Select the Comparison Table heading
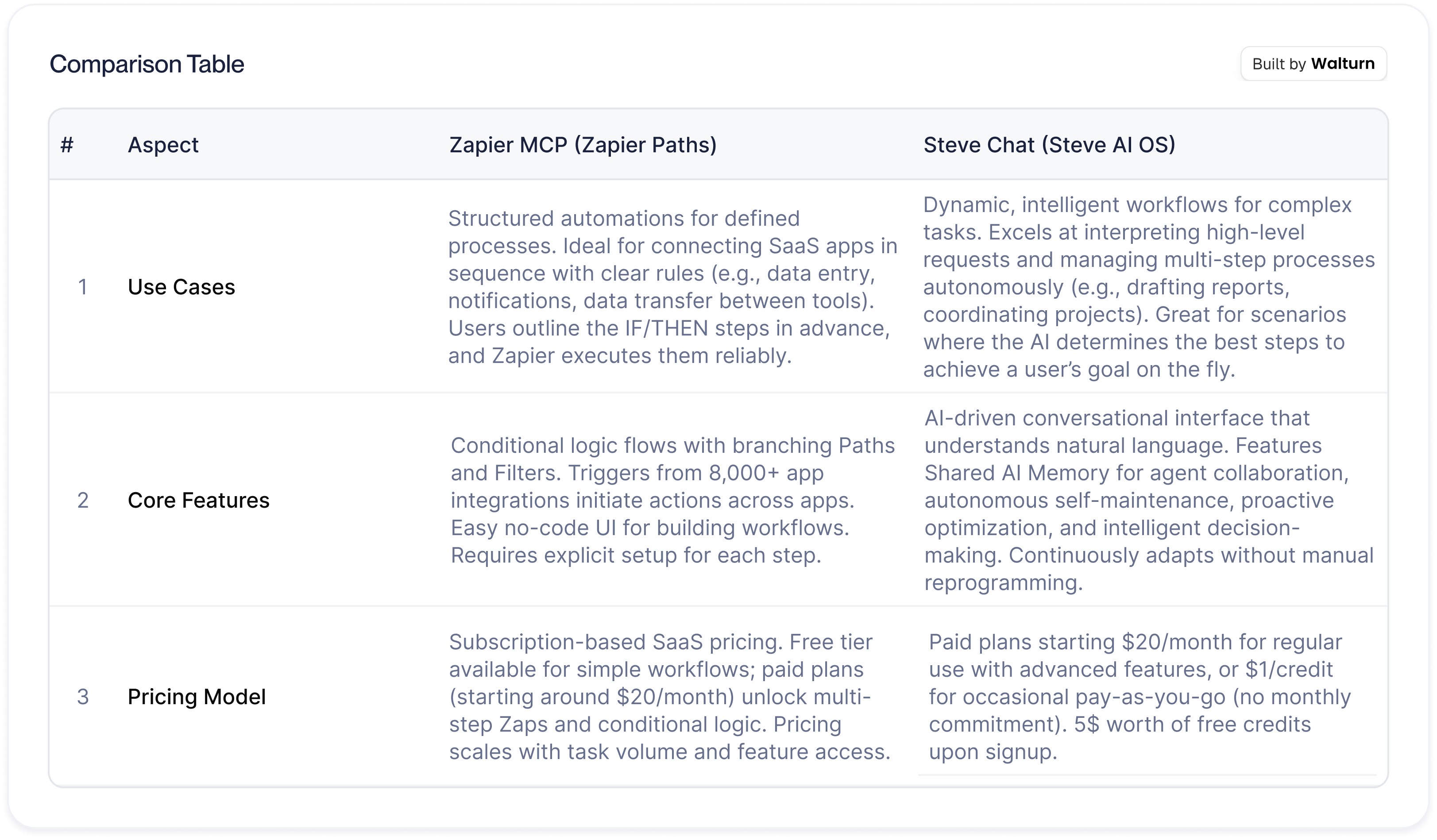Image resolution: width=1437 pixels, height=840 pixels. pyautogui.click(x=147, y=64)
